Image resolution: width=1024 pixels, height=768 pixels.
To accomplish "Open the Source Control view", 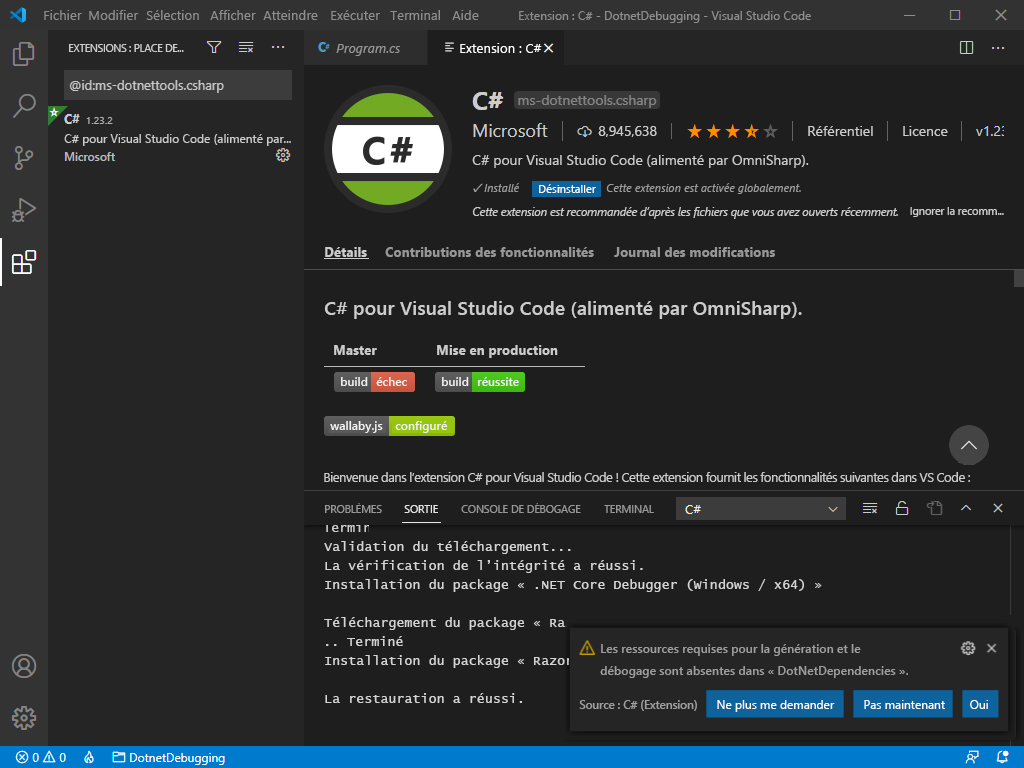I will coord(24,156).
